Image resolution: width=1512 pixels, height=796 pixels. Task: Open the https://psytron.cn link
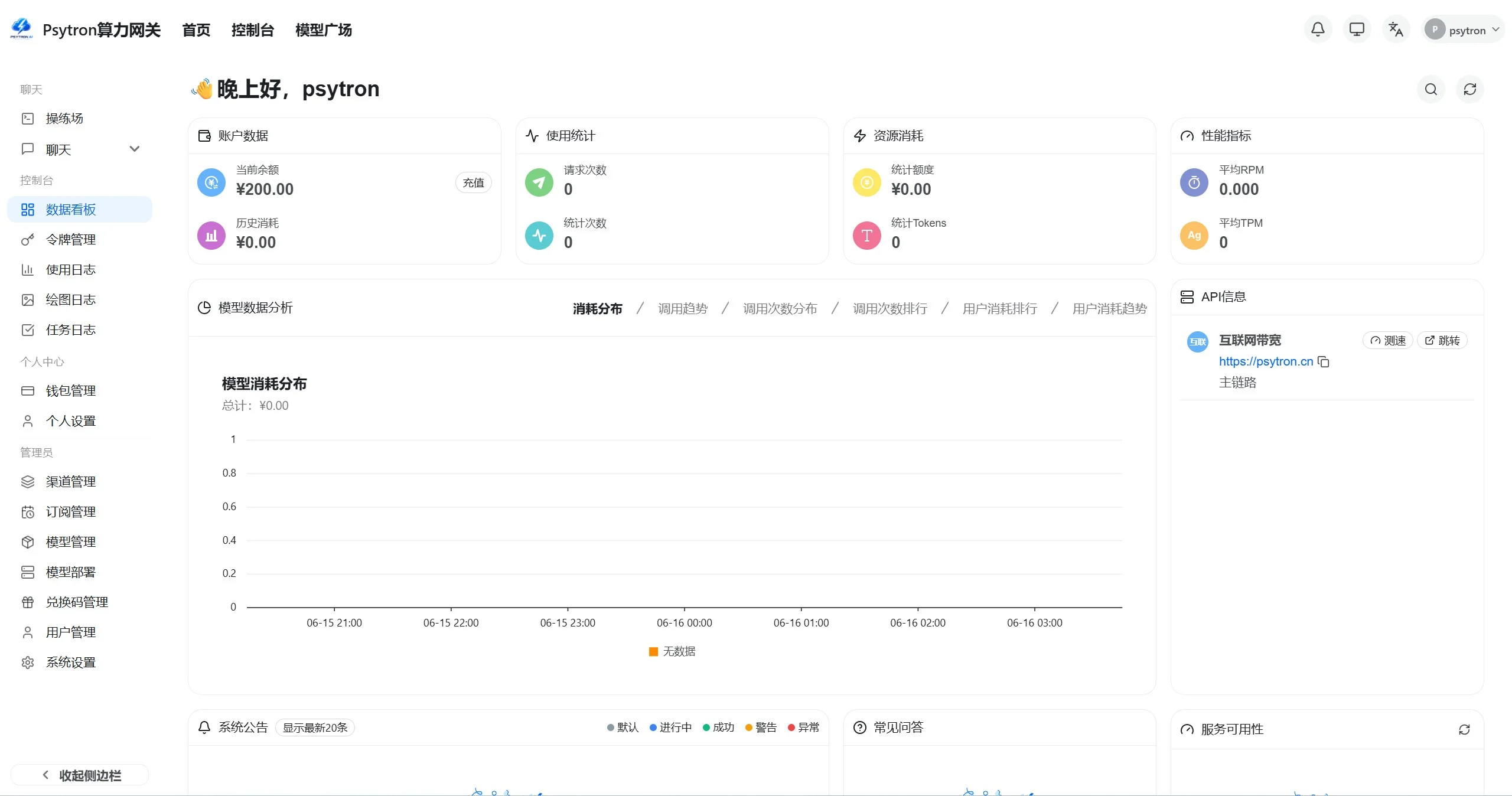1266,361
